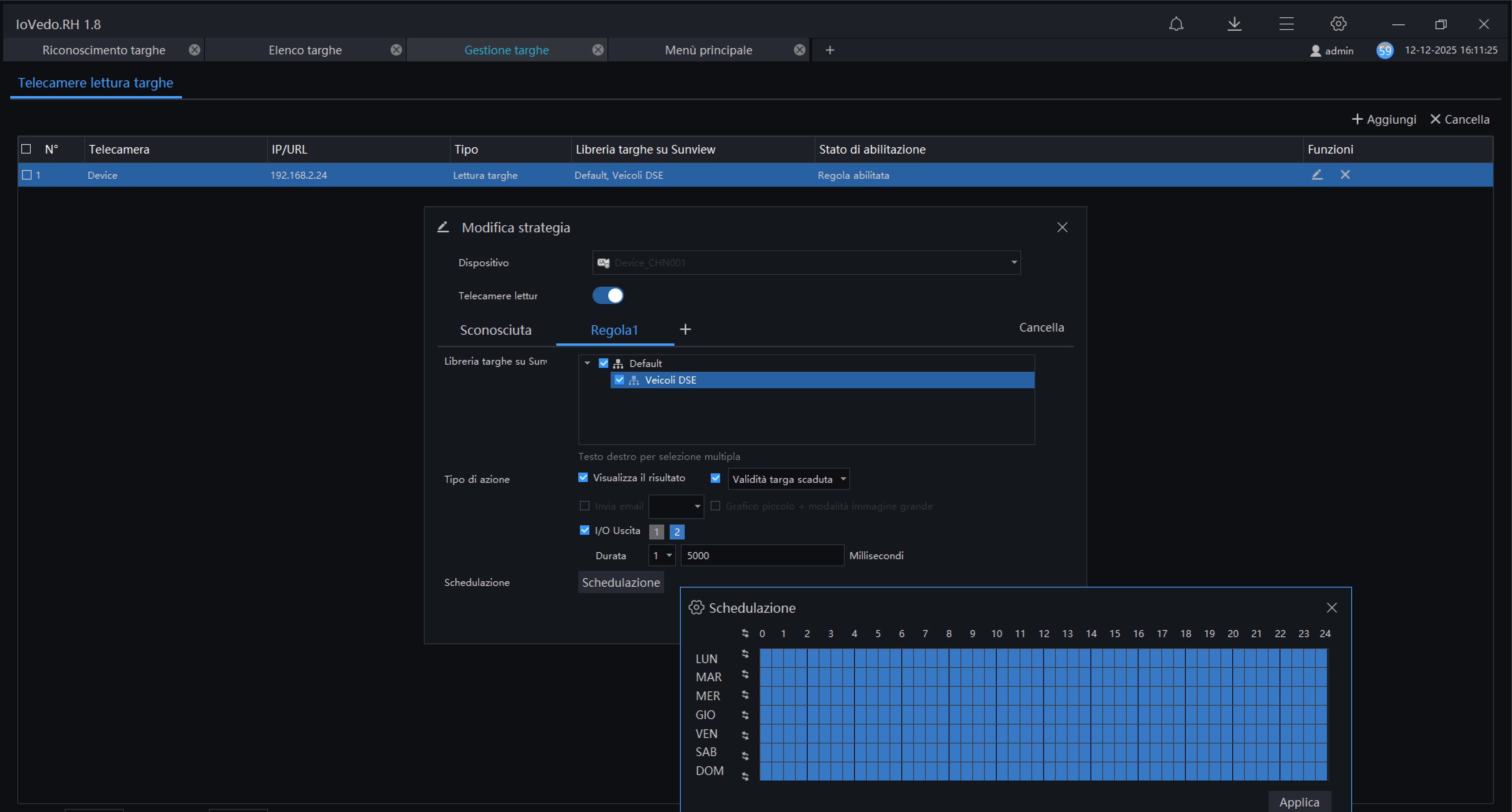This screenshot has width=1512, height=812.
Task: Collapse the Default library tree node
Action: tap(587, 363)
